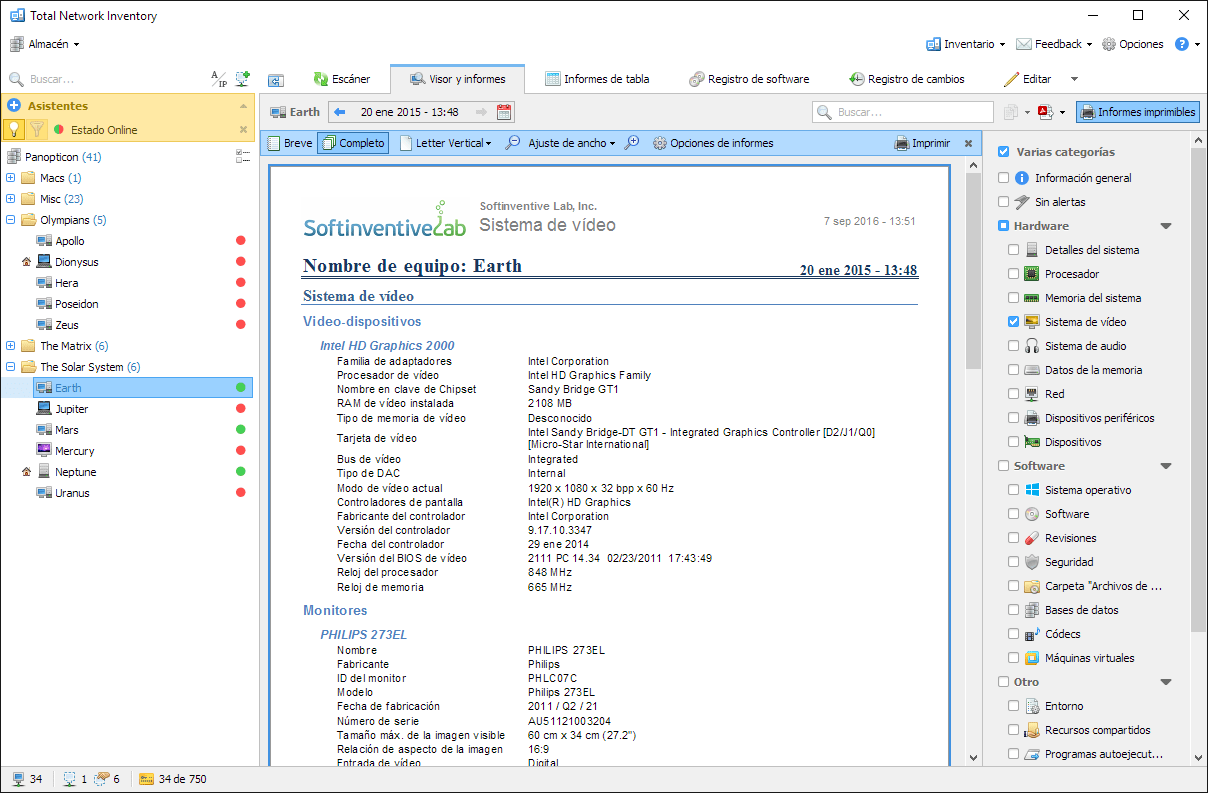The height and width of the screenshot is (793, 1208).
Task: Expand the Macs folder in the tree
Action: (x=11, y=178)
